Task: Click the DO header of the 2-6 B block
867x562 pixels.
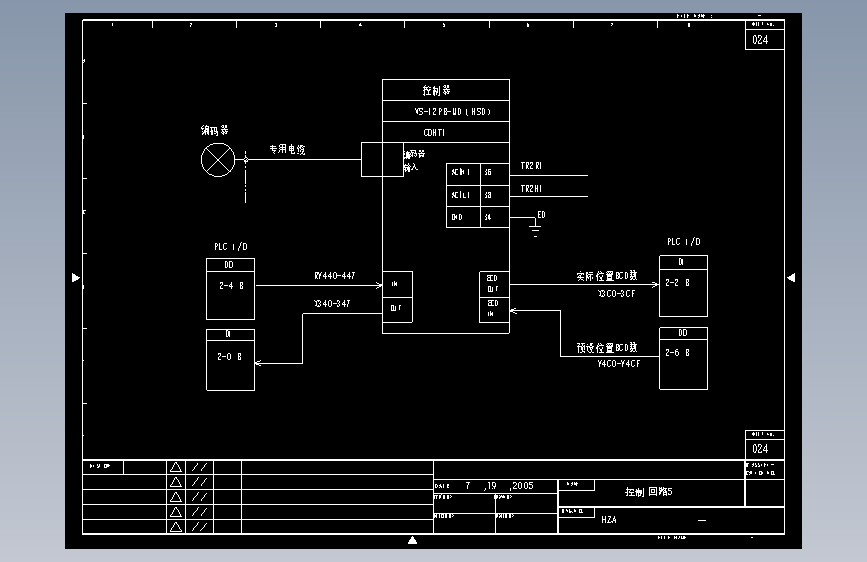Action: (x=683, y=333)
